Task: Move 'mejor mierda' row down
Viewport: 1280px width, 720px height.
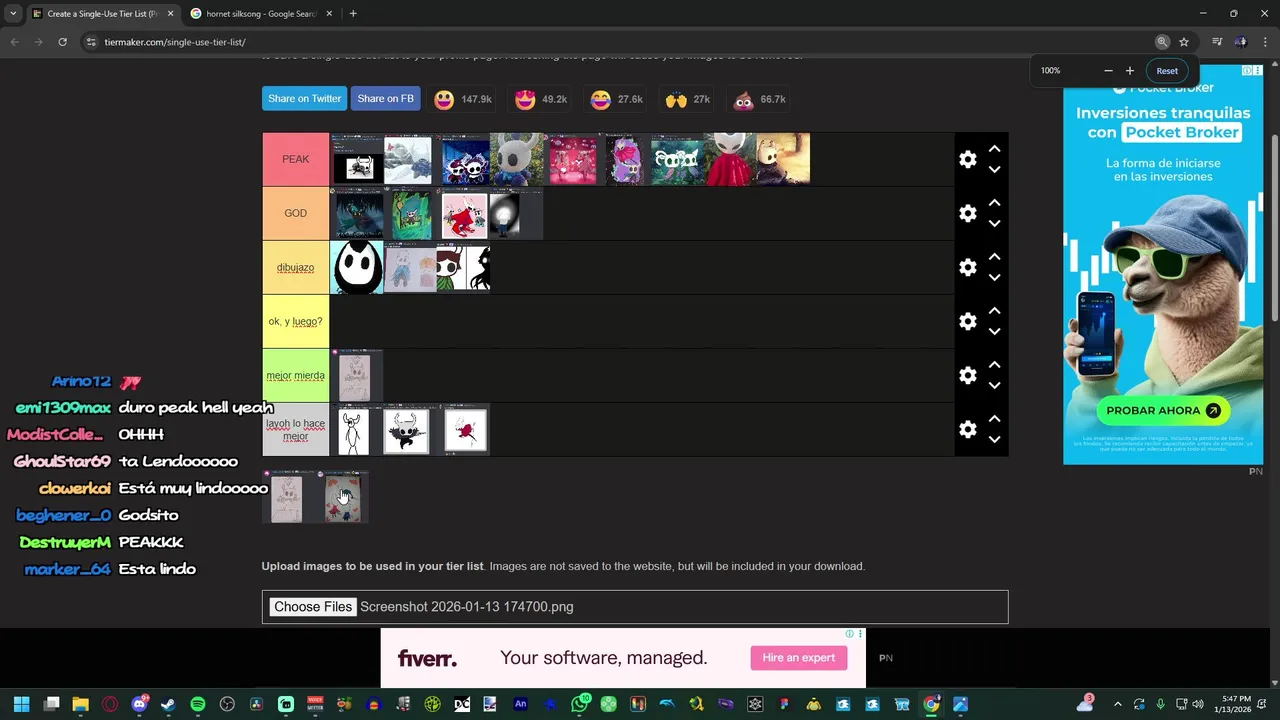Action: [x=994, y=386]
